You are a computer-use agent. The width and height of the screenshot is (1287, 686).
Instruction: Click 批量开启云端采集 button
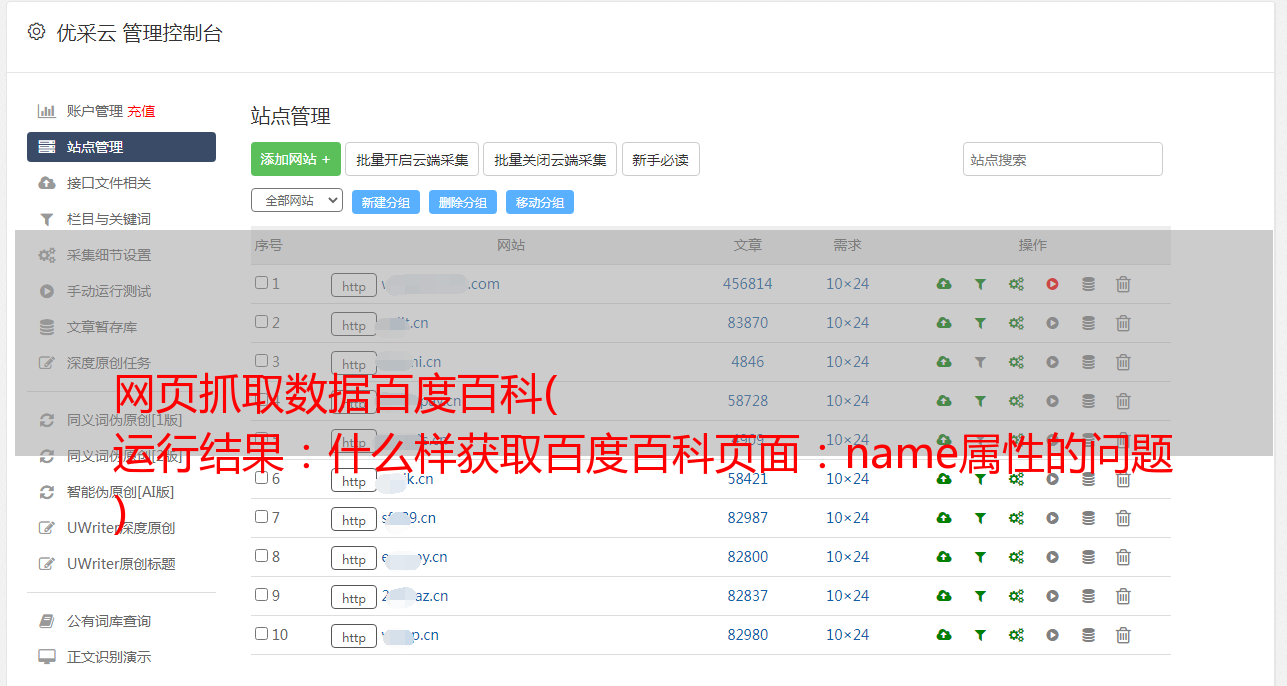click(x=412, y=159)
